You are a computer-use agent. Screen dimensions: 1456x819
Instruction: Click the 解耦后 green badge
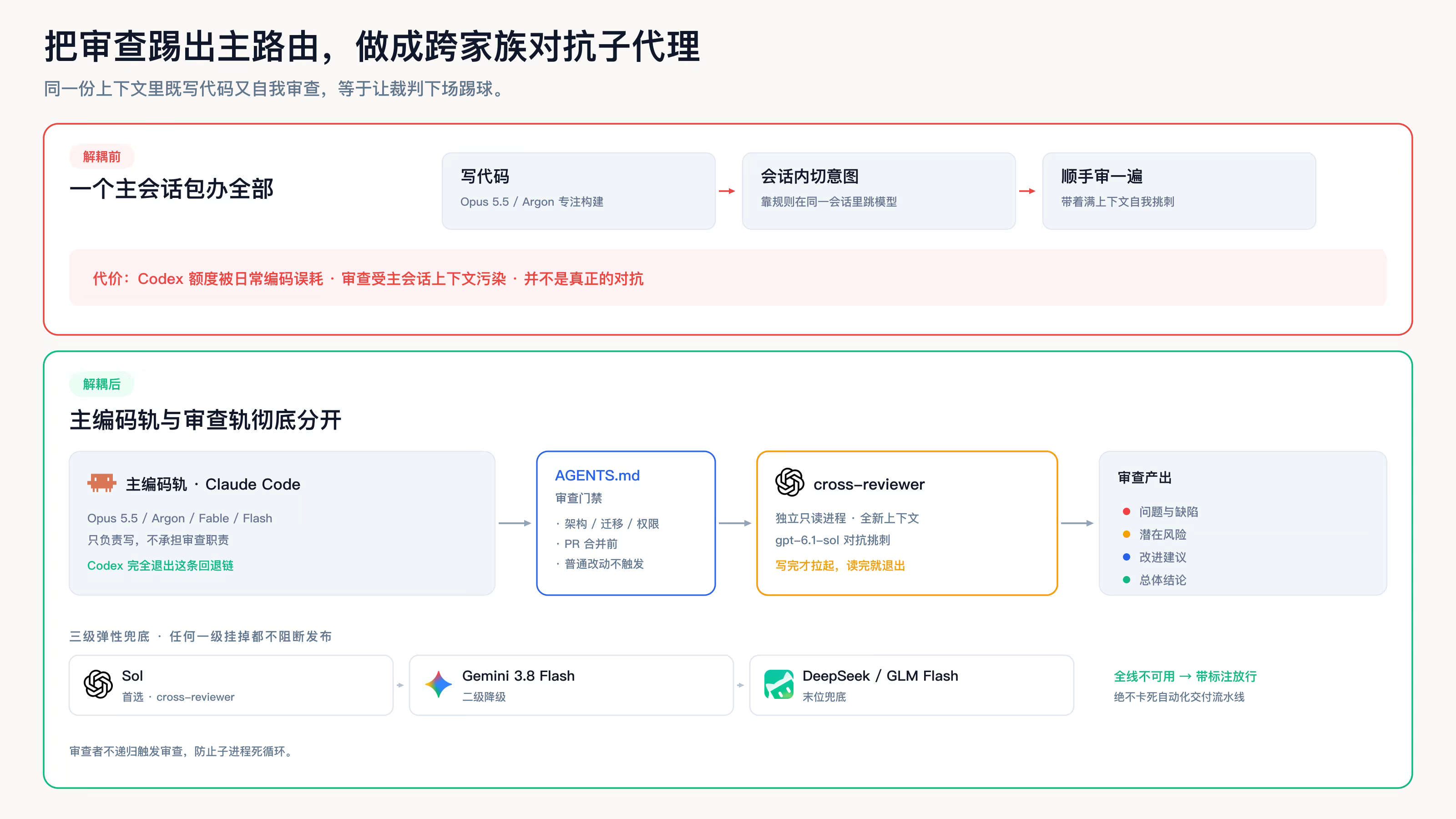tap(102, 384)
